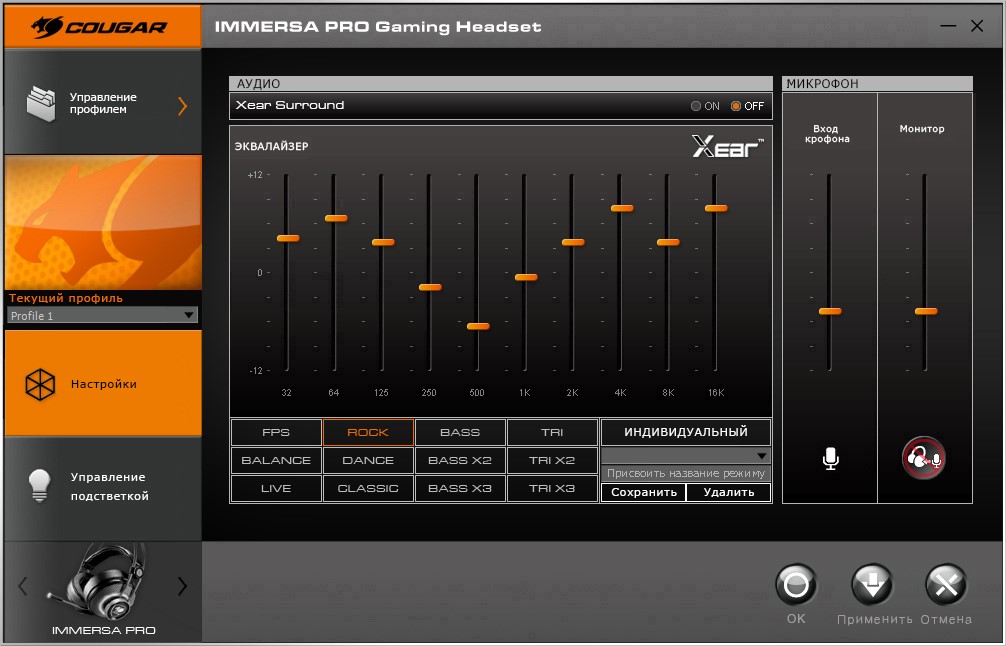Click the 125 Hz slider handle
Image resolution: width=1006 pixels, height=646 pixels.
(x=383, y=242)
